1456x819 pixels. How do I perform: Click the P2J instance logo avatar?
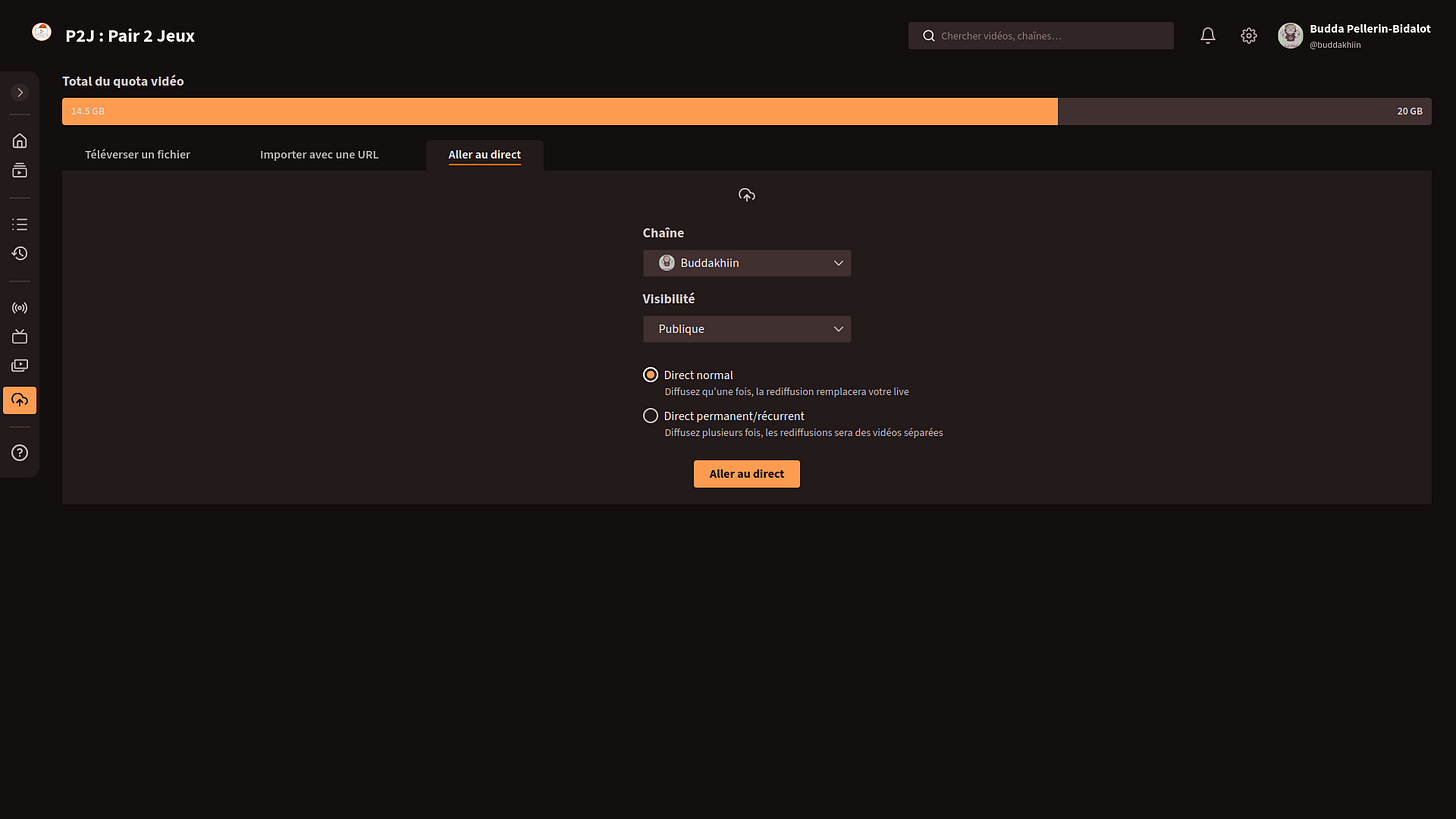click(x=42, y=33)
